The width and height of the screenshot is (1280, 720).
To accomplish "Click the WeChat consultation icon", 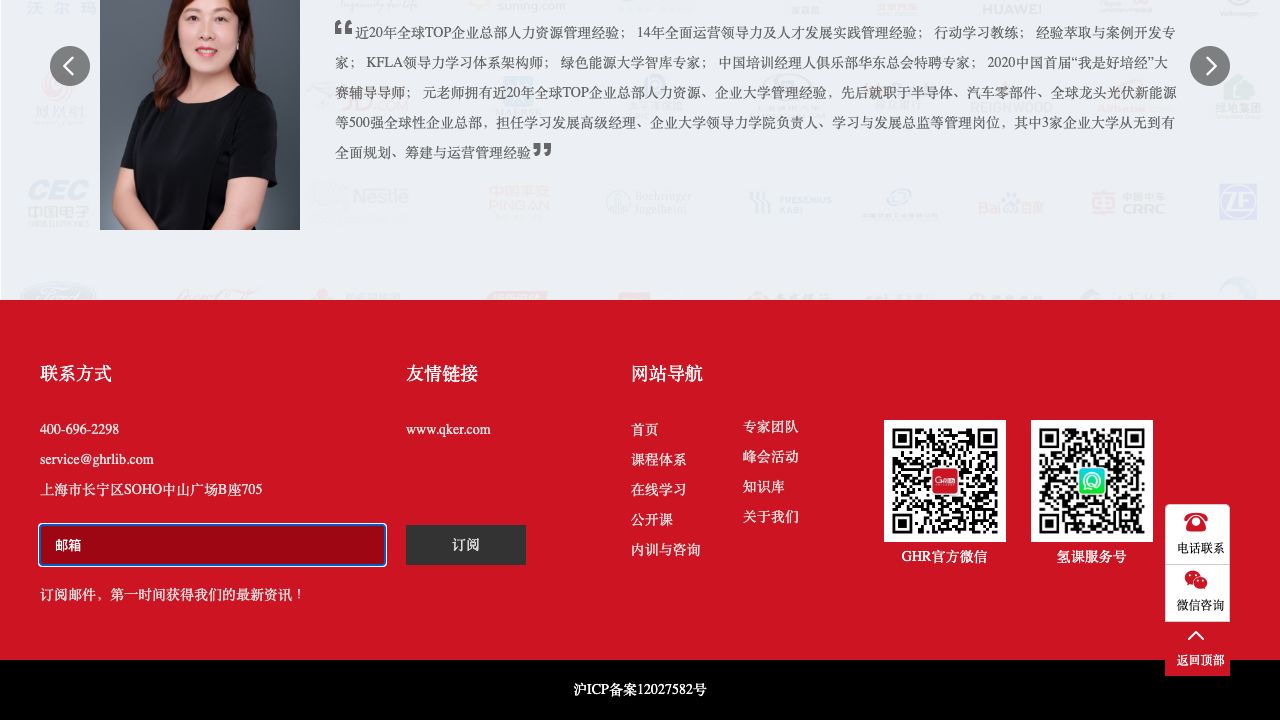I will coord(1196,581).
